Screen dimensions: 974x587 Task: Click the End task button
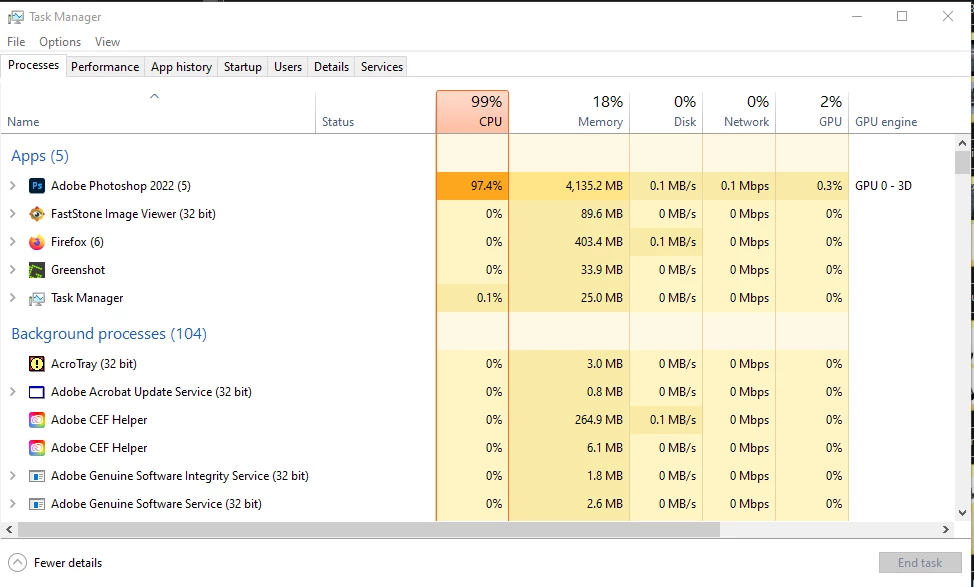pos(920,563)
